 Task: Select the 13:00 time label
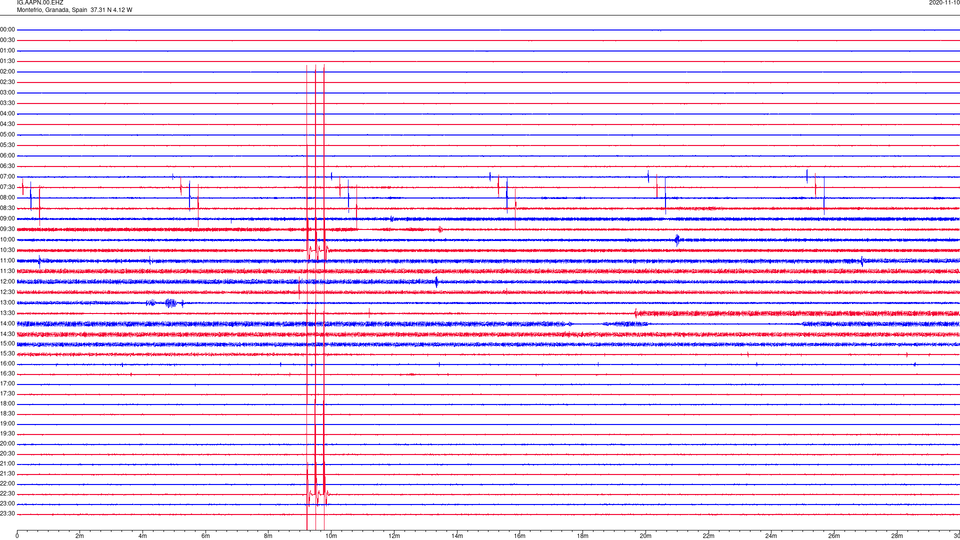coord(8,302)
